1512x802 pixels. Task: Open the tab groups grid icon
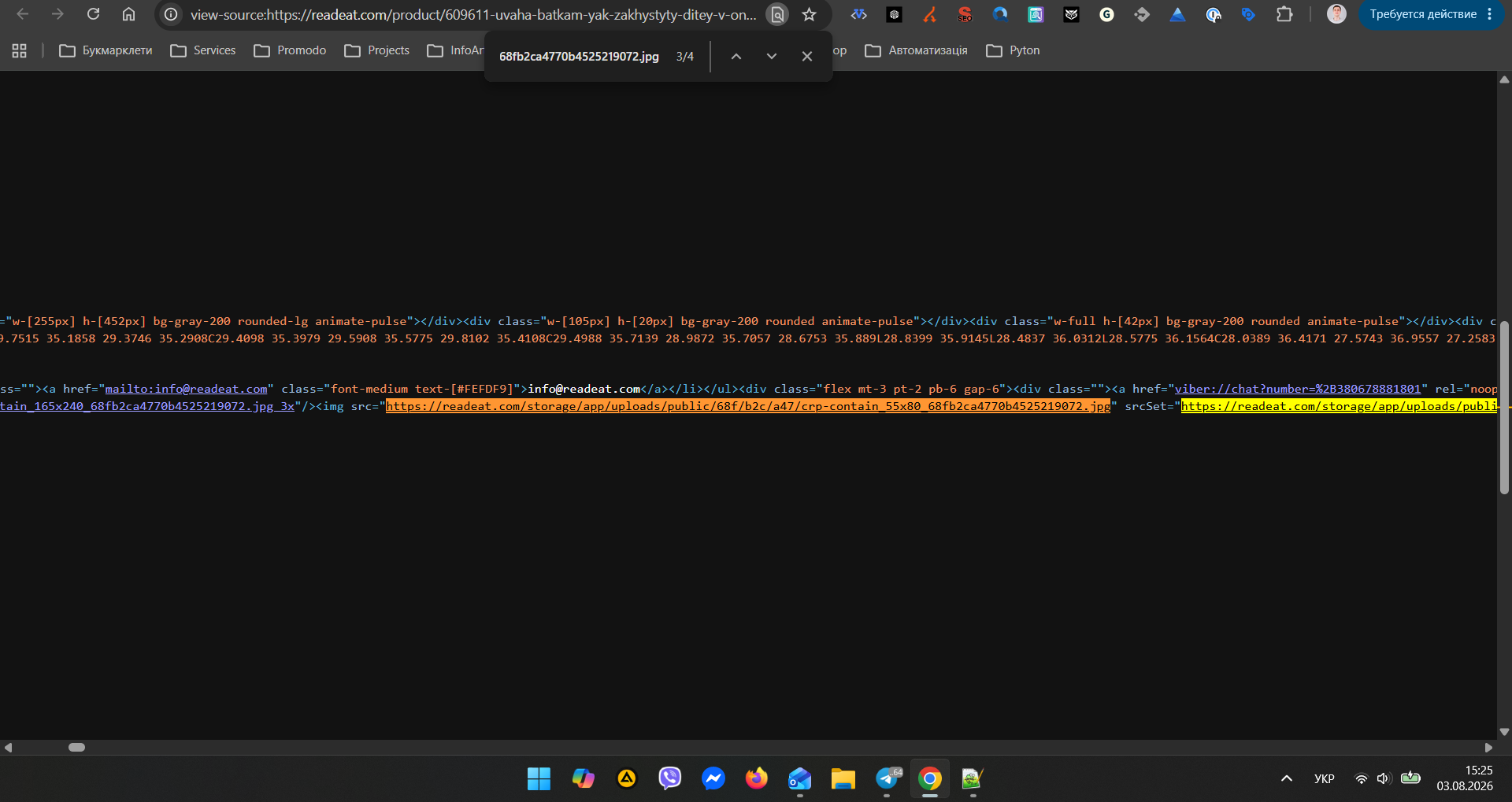coord(20,50)
